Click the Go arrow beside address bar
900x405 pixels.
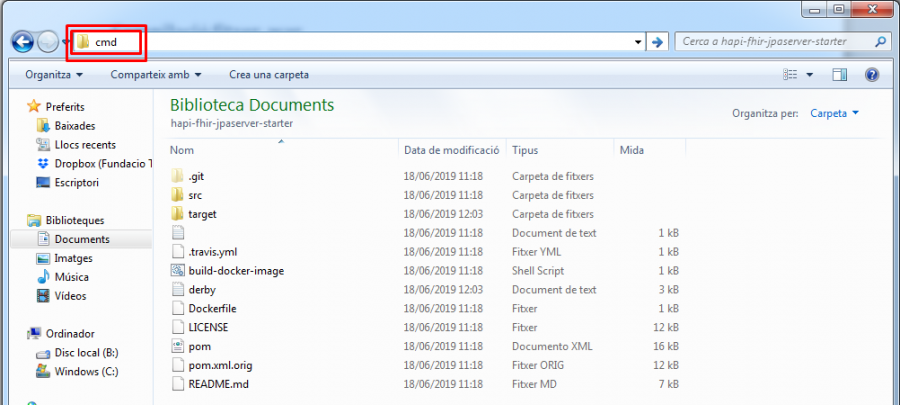coord(657,42)
